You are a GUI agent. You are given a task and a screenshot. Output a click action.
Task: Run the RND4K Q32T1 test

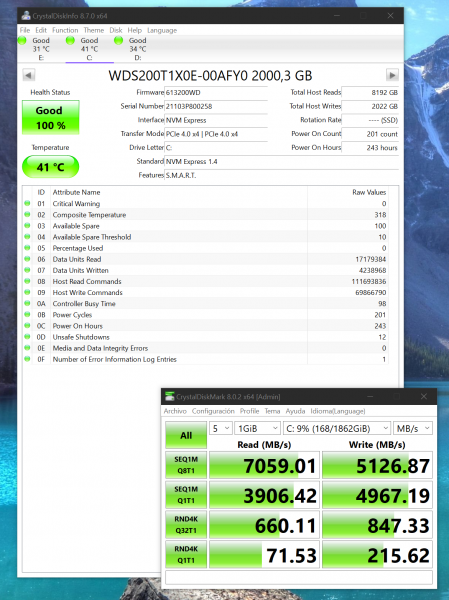pyautogui.click(x=186, y=525)
